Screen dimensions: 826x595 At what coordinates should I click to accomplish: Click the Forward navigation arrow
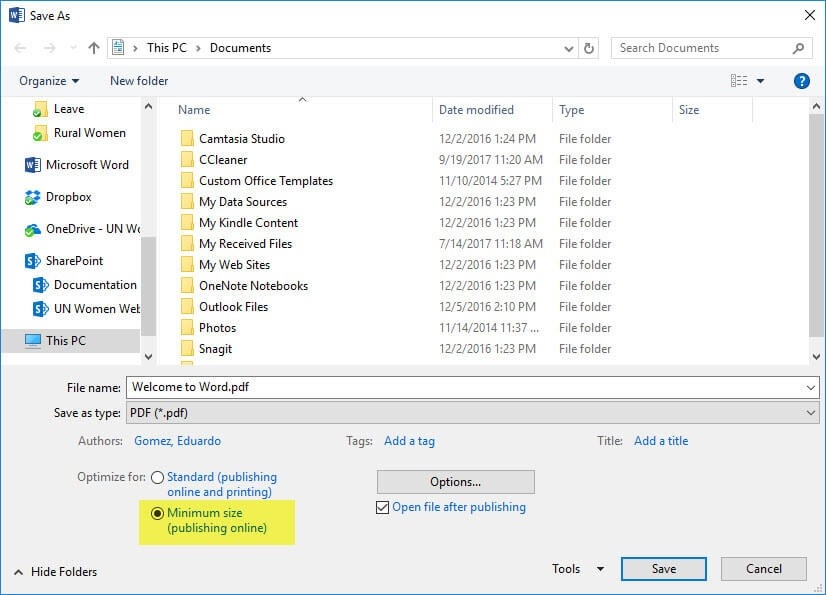[x=50, y=48]
